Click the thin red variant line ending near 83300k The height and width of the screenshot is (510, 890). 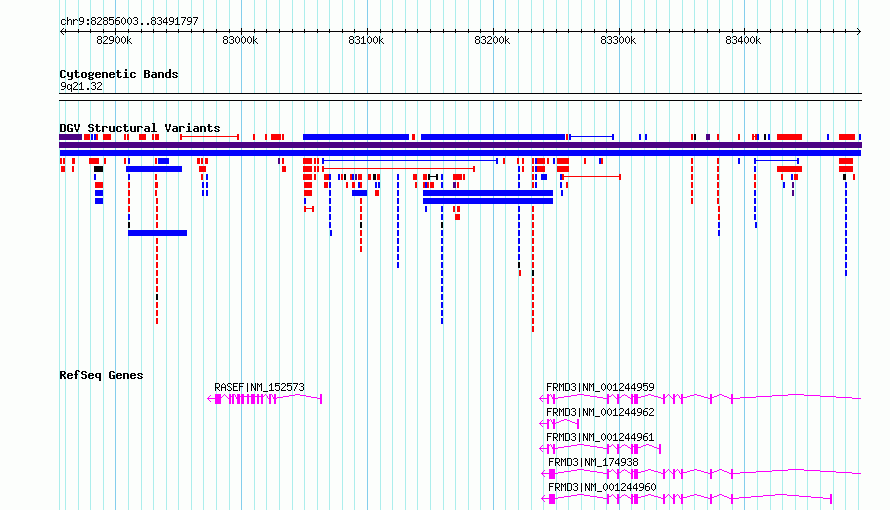[591, 177]
